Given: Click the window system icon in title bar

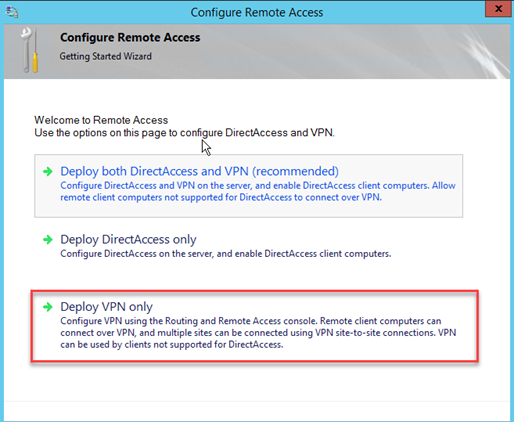Looking at the screenshot, I should [12, 12].
